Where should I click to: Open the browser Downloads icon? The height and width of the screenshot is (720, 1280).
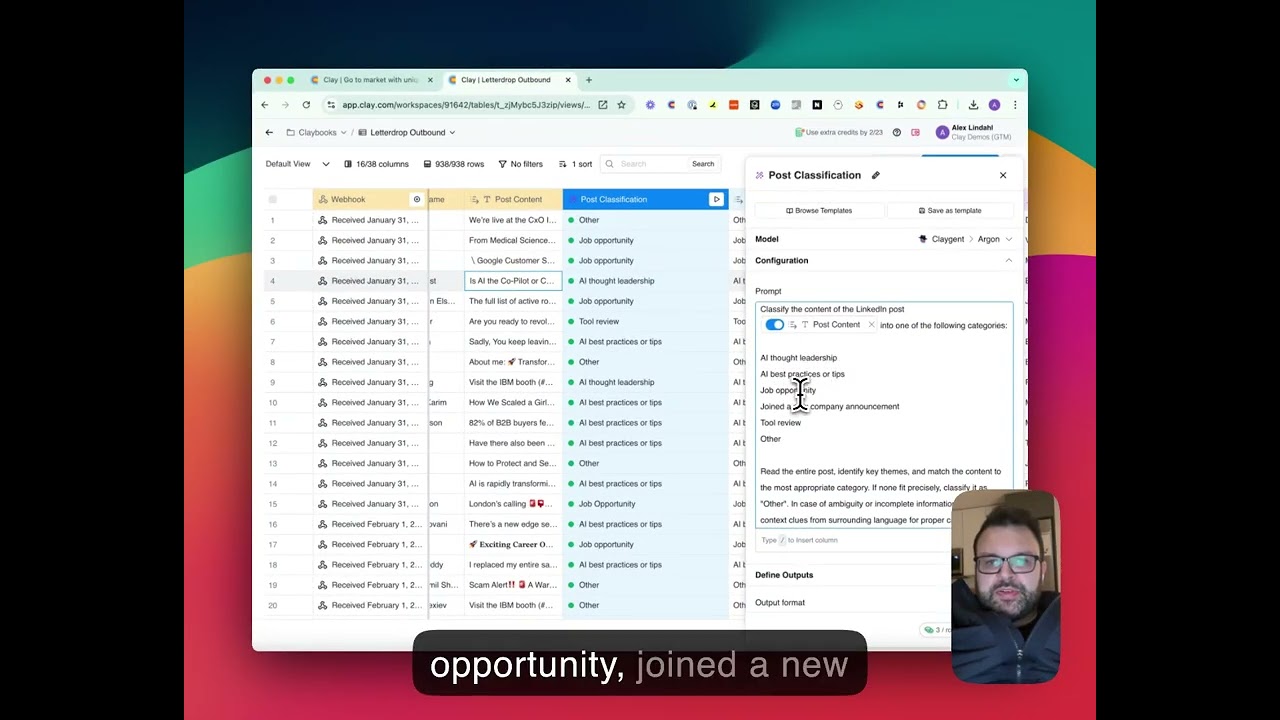(973, 105)
